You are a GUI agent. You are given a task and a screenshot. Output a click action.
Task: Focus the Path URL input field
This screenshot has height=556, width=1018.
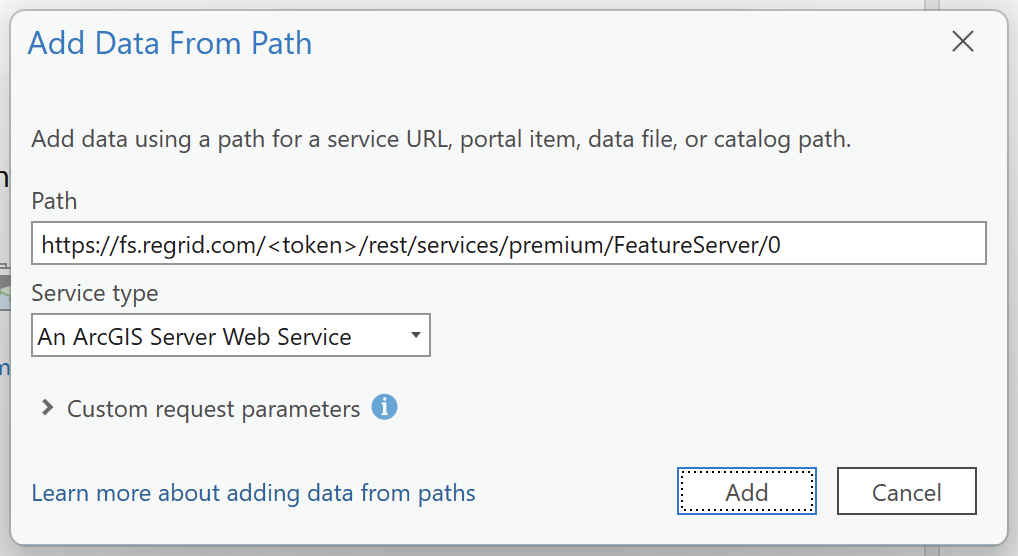tap(508, 243)
